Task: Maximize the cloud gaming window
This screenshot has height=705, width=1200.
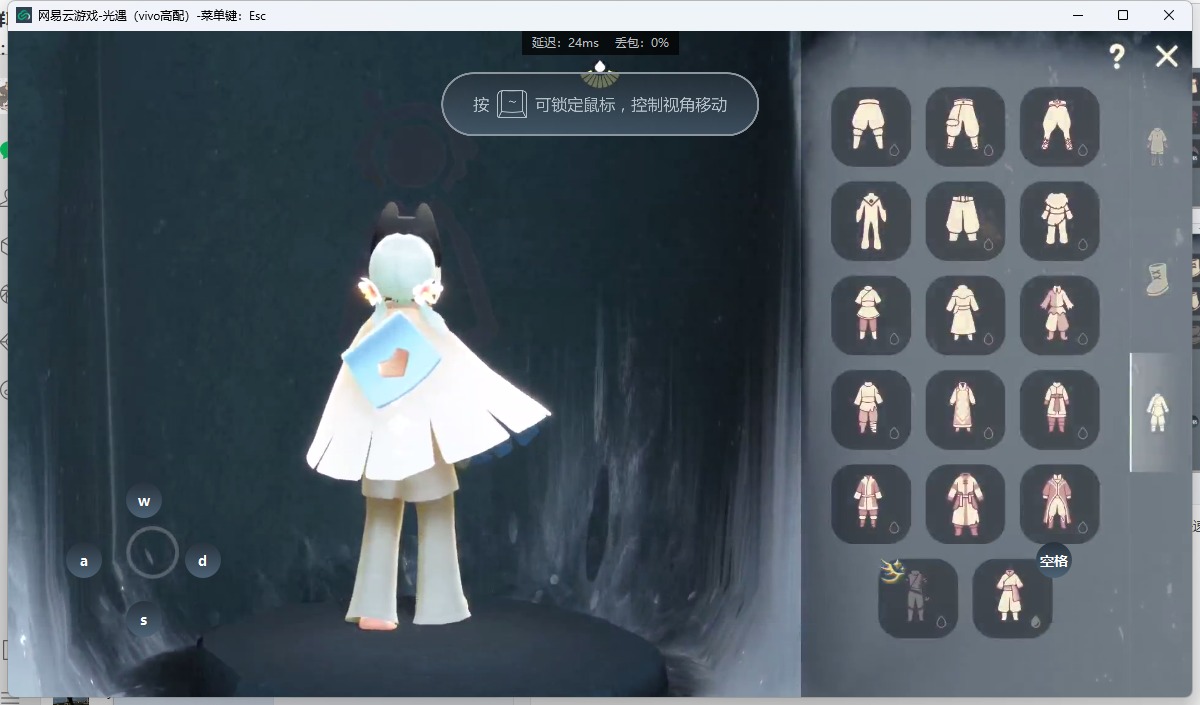Action: pyautogui.click(x=1123, y=15)
